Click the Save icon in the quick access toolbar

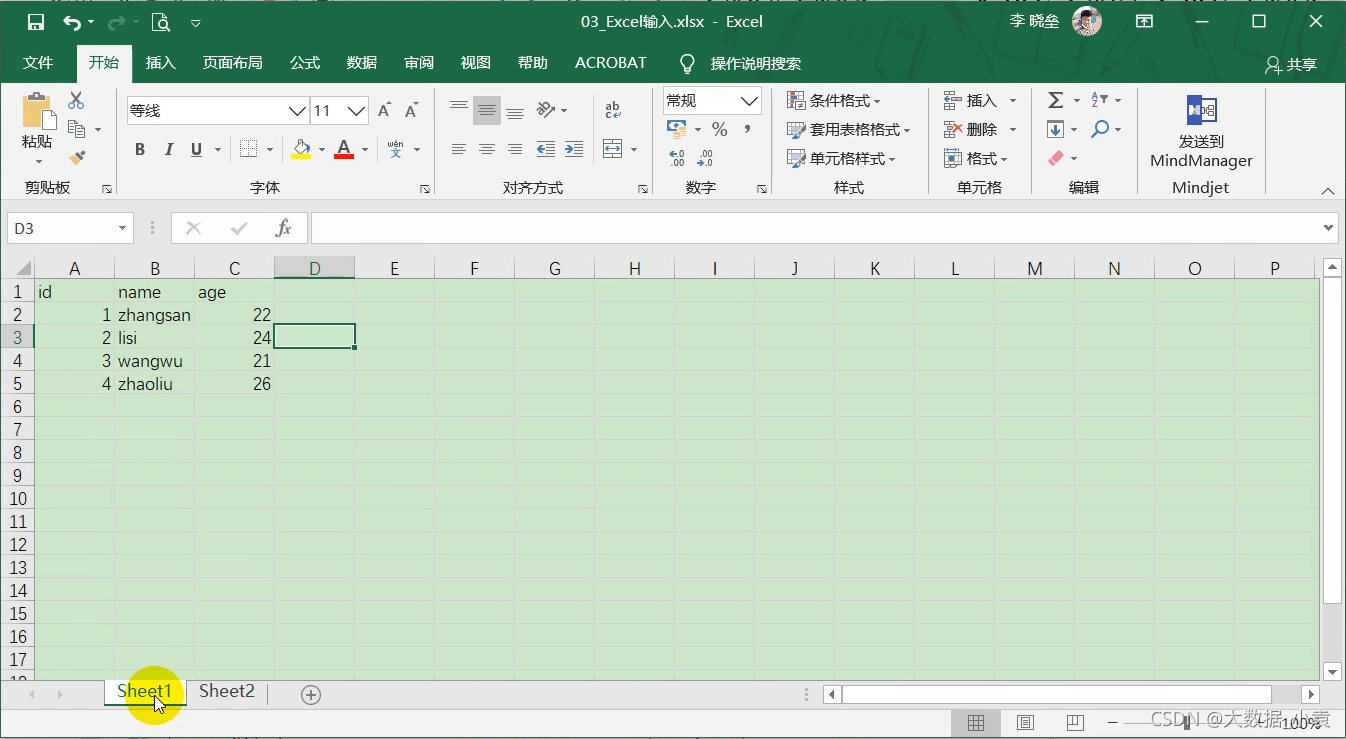click(36, 21)
